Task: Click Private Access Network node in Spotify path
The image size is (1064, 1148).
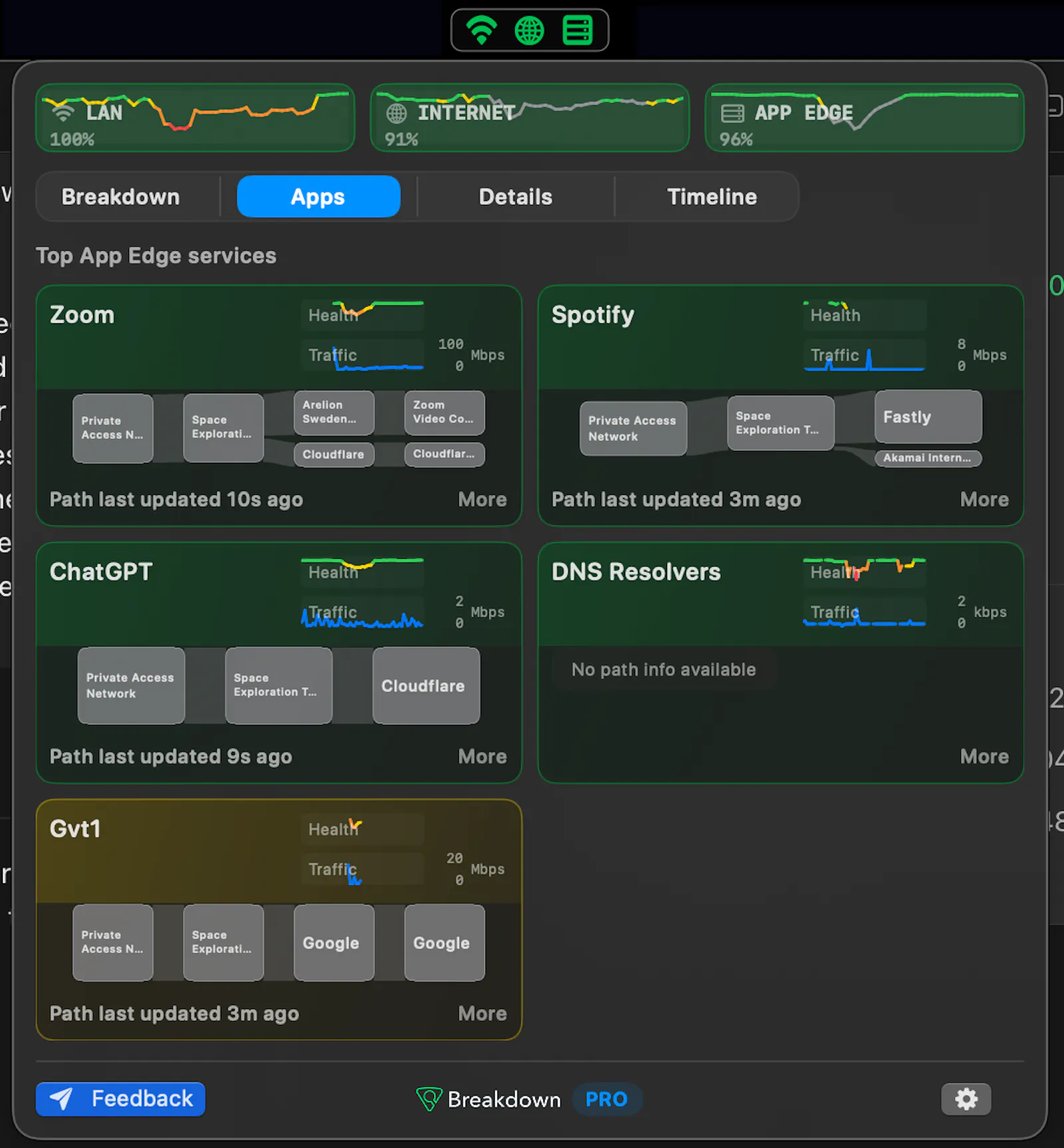Action: (633, 428)
